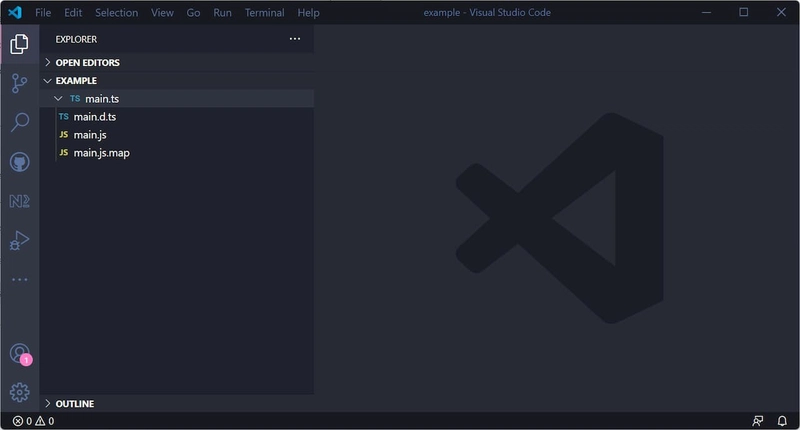
Task: Click the JS icon beside main.js.map
Action: [64, 153]
